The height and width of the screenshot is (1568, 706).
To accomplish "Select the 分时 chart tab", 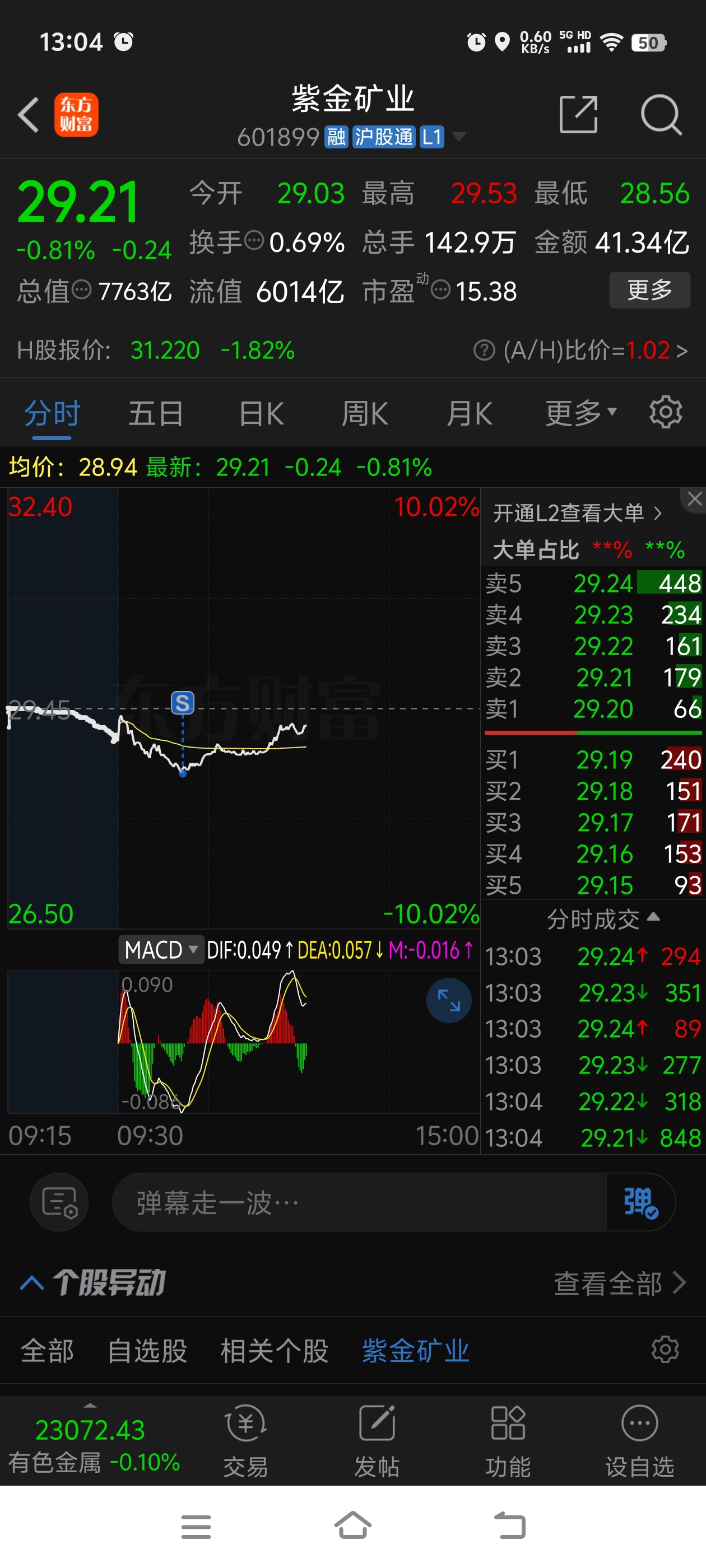I will (52, 414).
